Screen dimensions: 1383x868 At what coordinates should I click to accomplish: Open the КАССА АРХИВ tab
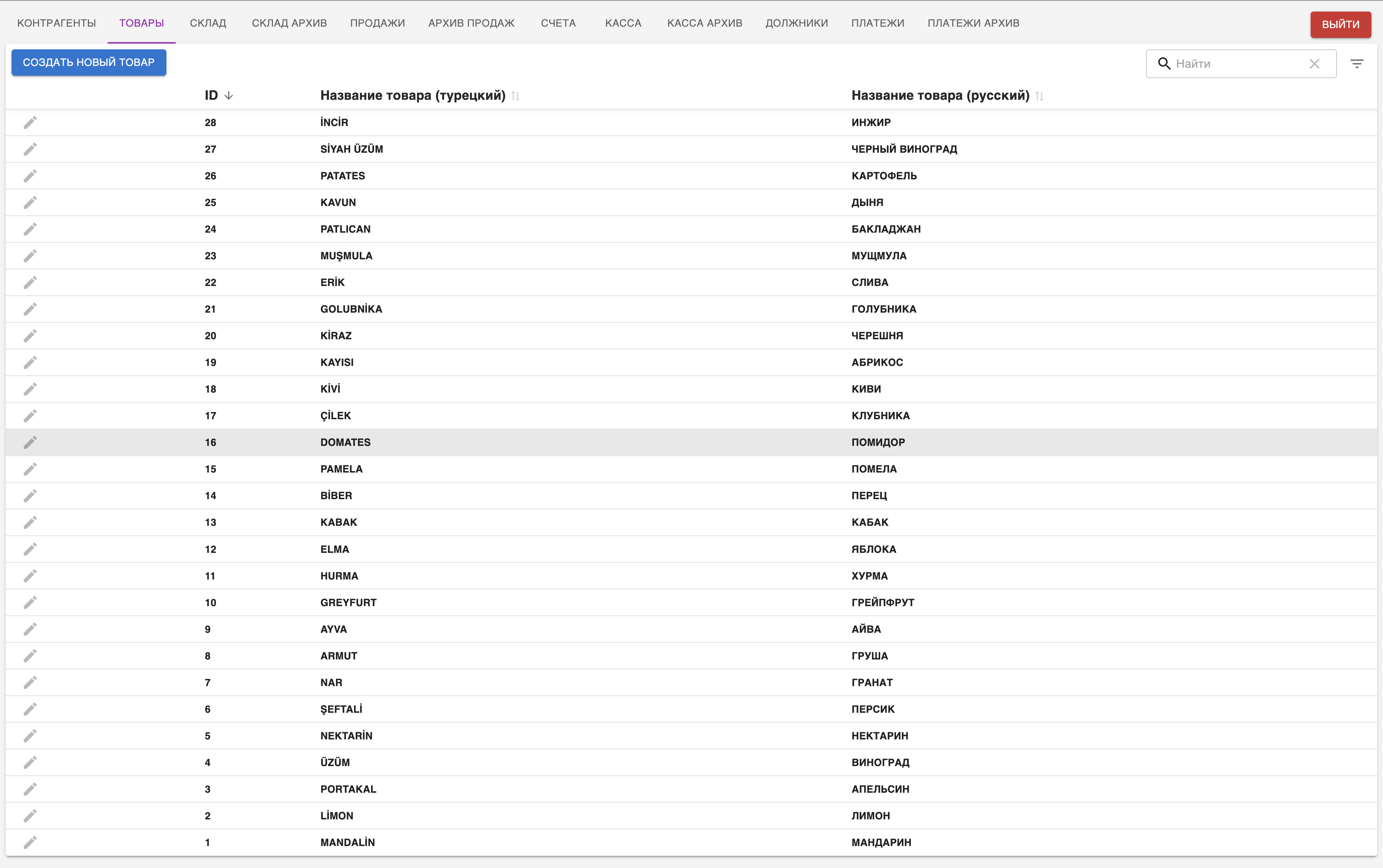click(x=704, y=23)
